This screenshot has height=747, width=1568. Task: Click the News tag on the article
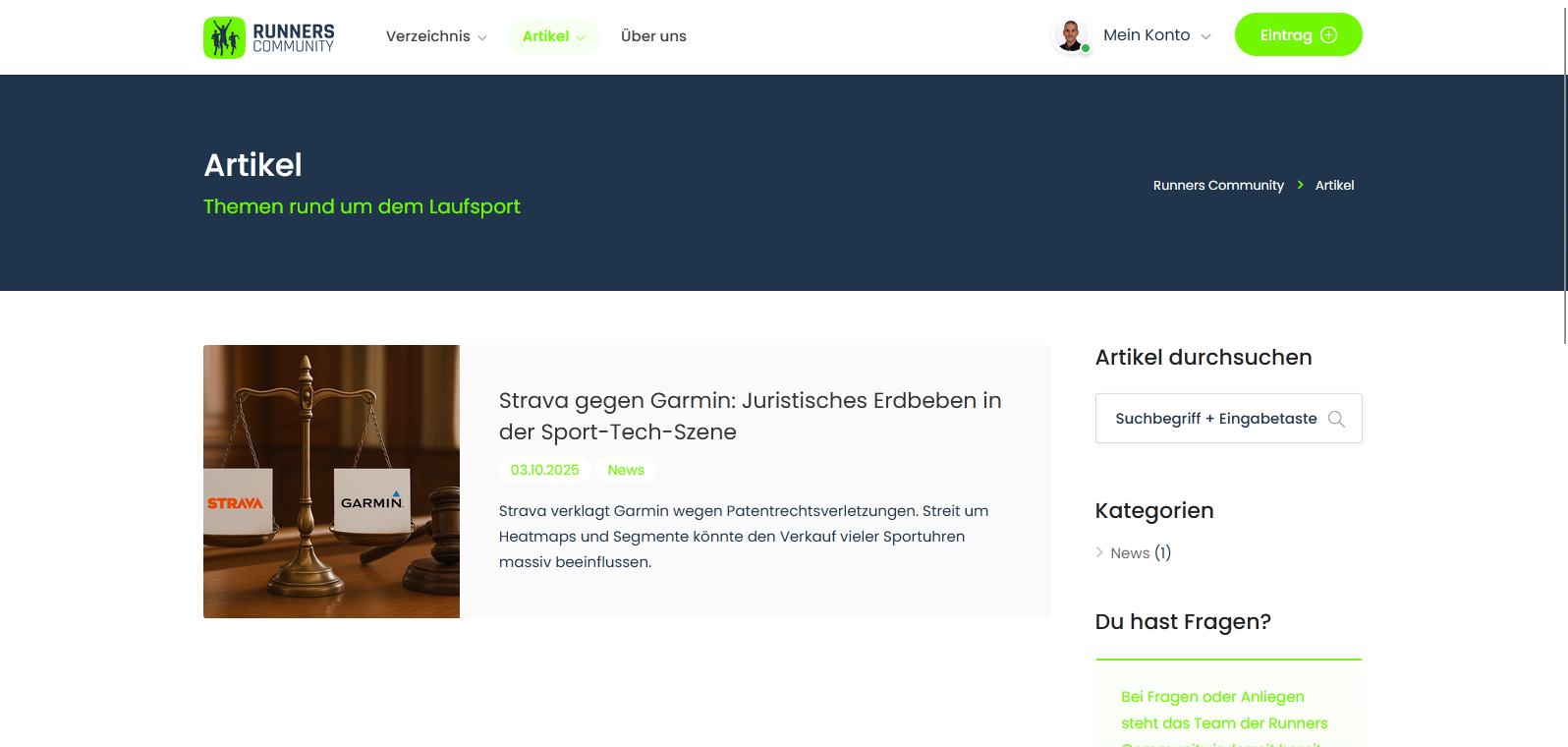(626, 470)
